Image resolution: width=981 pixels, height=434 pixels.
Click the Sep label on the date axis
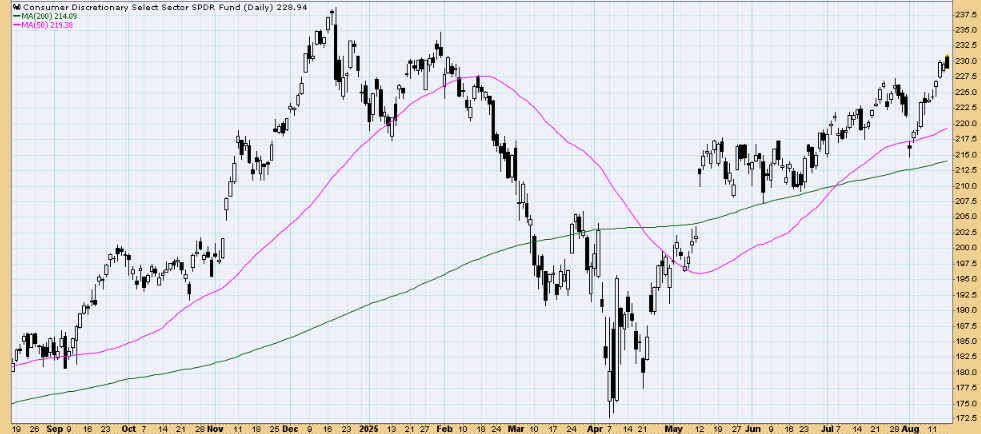(x=54, y=430)
